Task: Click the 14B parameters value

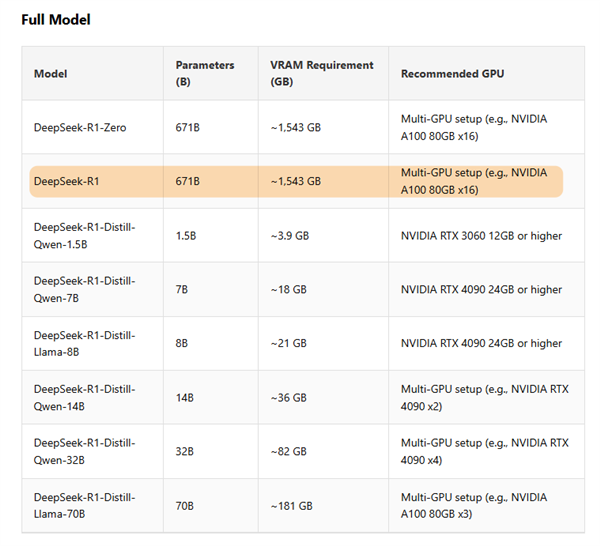Action: (185, 398)
